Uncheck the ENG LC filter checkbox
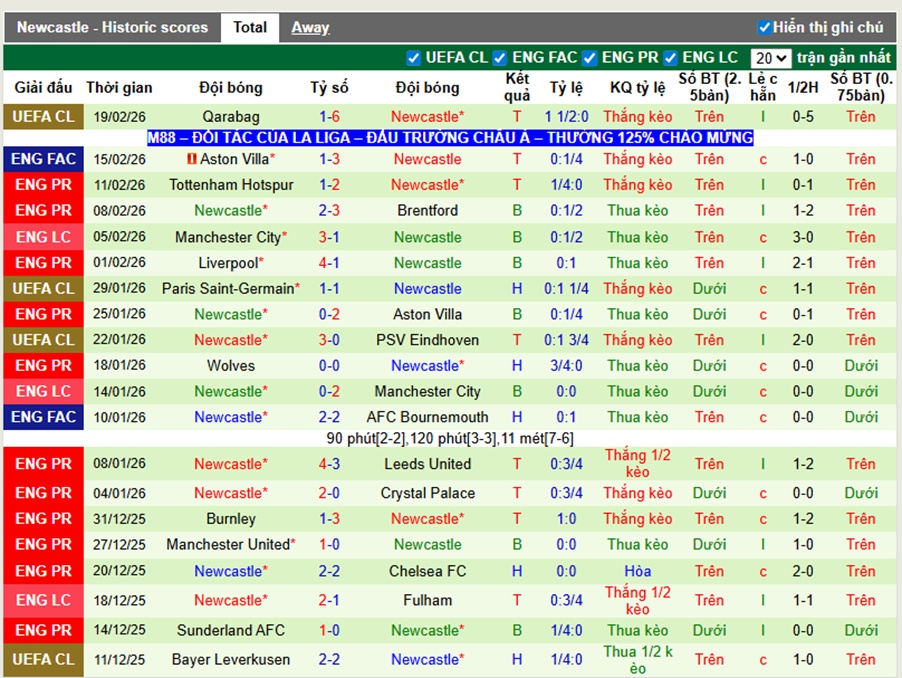Image resolution: width=902 pixels, height=678 pixels. (670, 58)
